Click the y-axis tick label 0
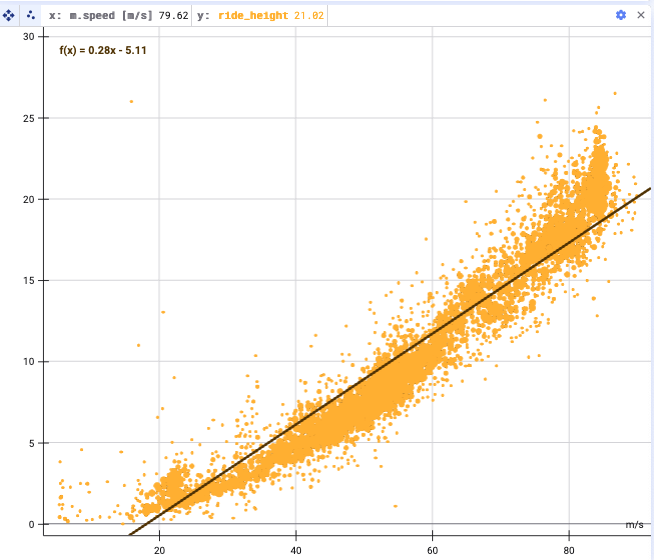Viewport: 654px width, 560px height. point(32,525)
